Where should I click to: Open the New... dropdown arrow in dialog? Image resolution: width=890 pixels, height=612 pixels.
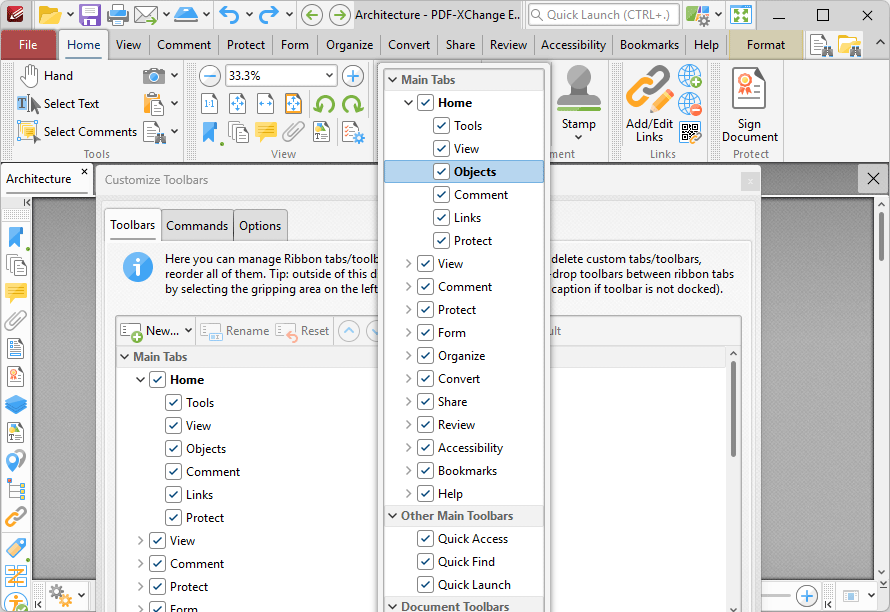coord(188,330)
